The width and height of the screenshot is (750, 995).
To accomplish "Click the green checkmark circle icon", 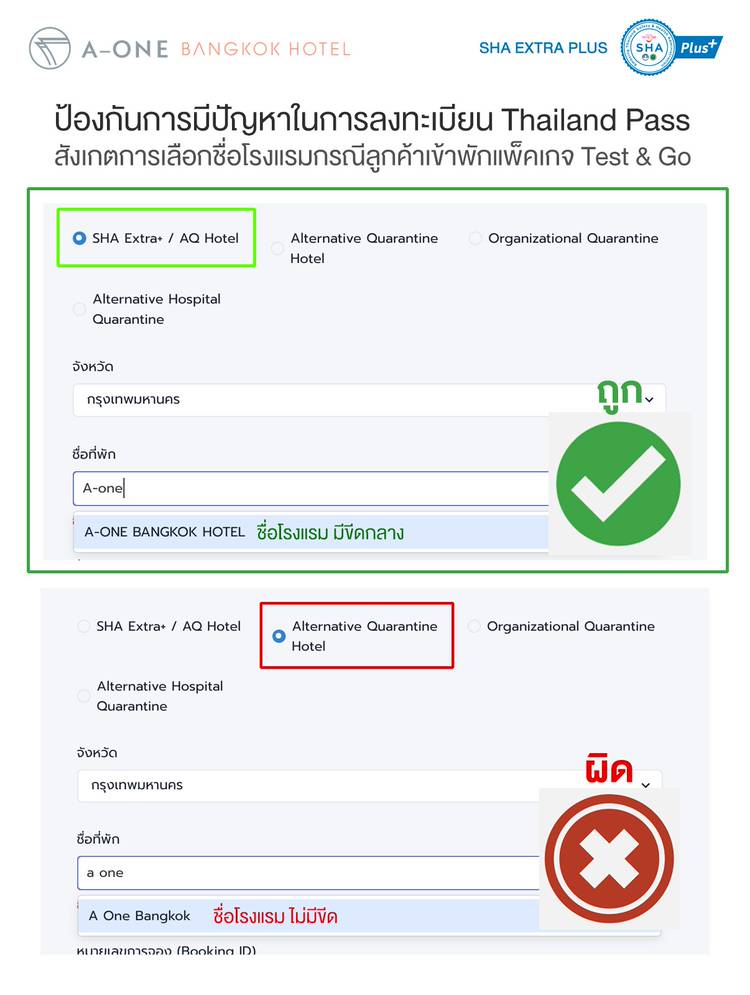I will click(618, 484).
